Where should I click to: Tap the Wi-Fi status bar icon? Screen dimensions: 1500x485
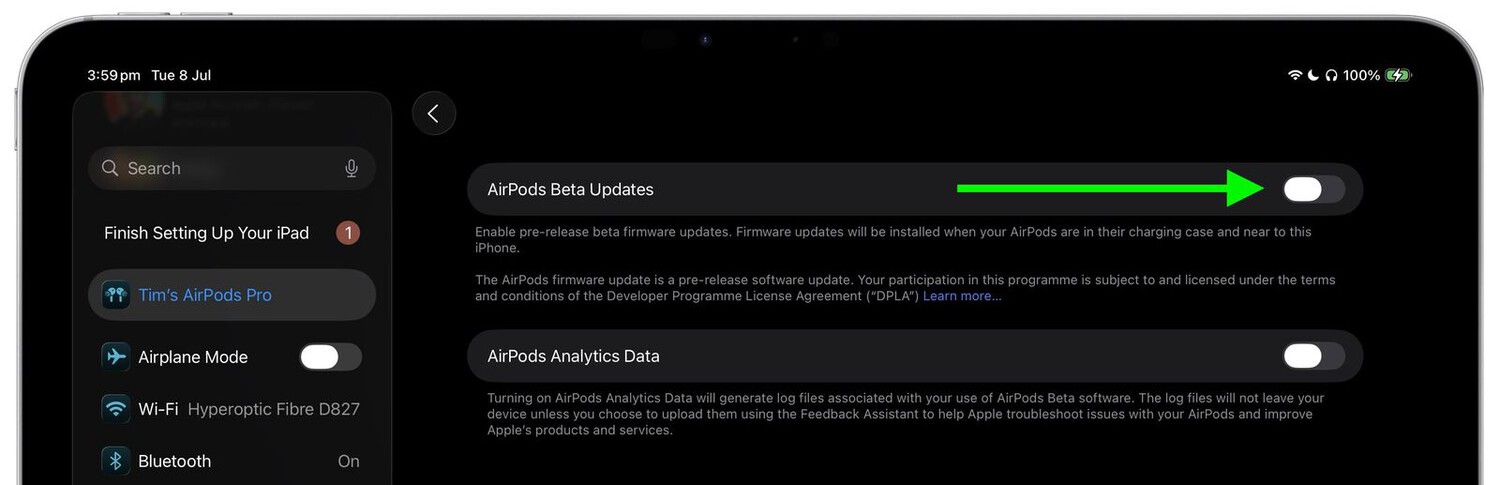[1295, 75]
